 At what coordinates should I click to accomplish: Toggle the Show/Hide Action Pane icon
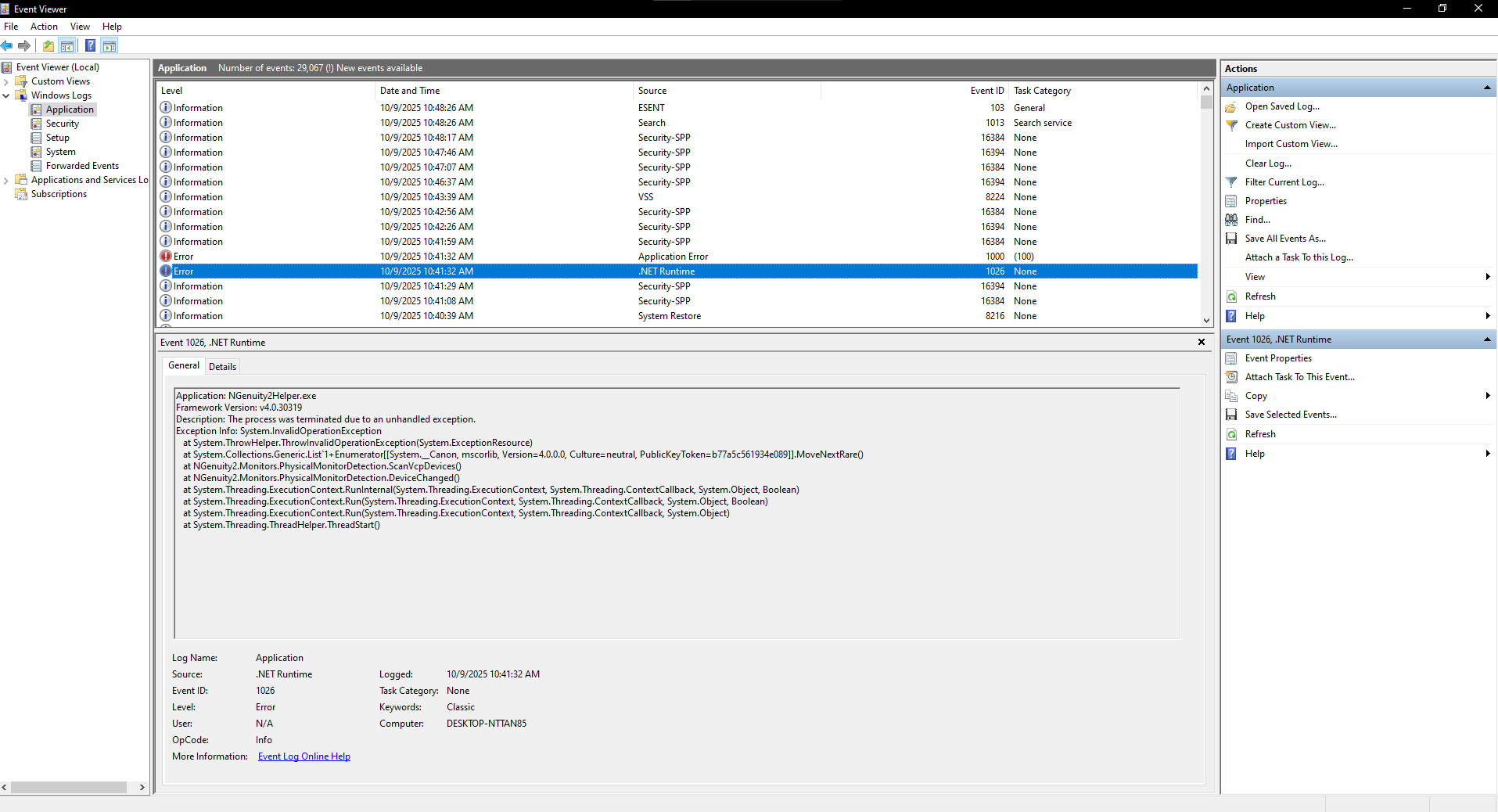pos(110,45)
